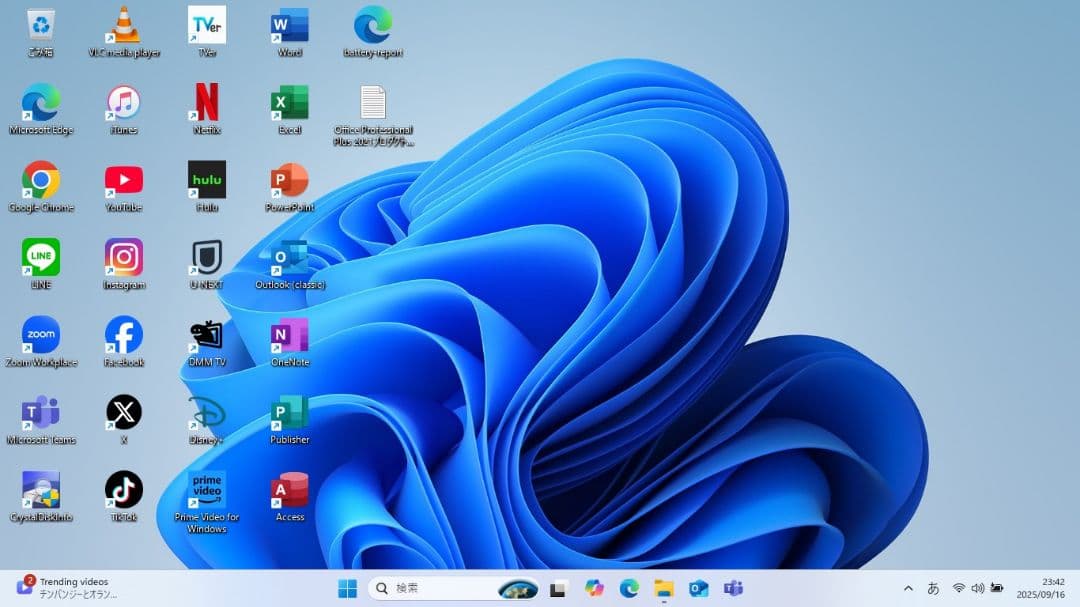Viewport: 1080px width, 607px height.
Task: Open the VLC media player shortcut
Action: (x=124, y=26)
